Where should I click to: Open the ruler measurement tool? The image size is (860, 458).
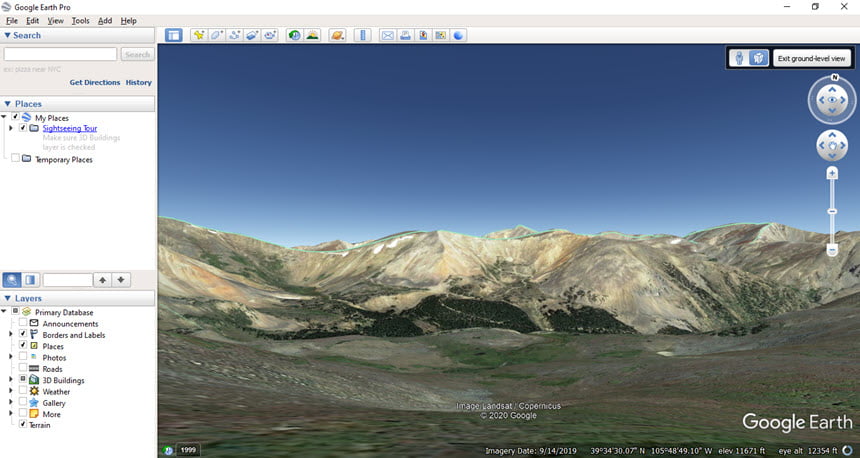coord(362,36)
